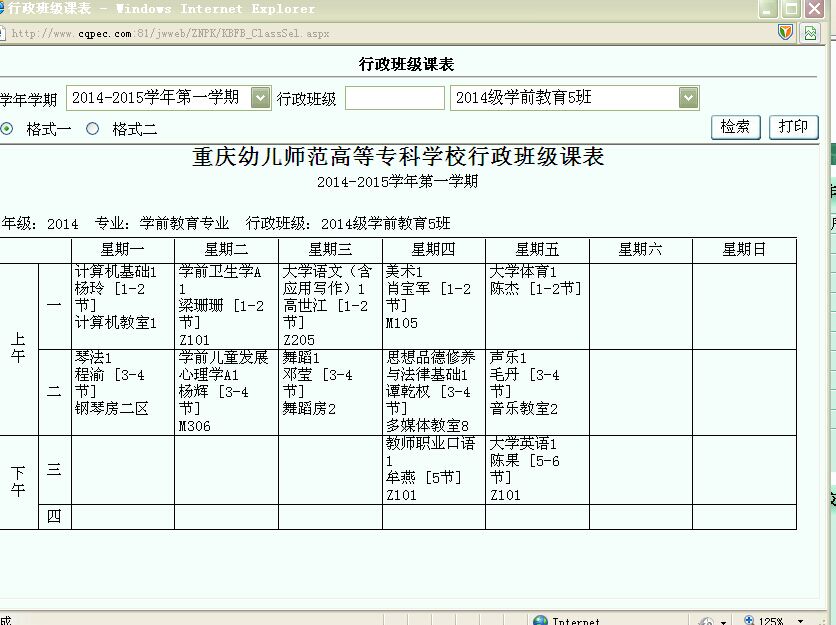Click the 琴法1 course cell
Viewport: 836px width, 625px height.
[123, 392]
